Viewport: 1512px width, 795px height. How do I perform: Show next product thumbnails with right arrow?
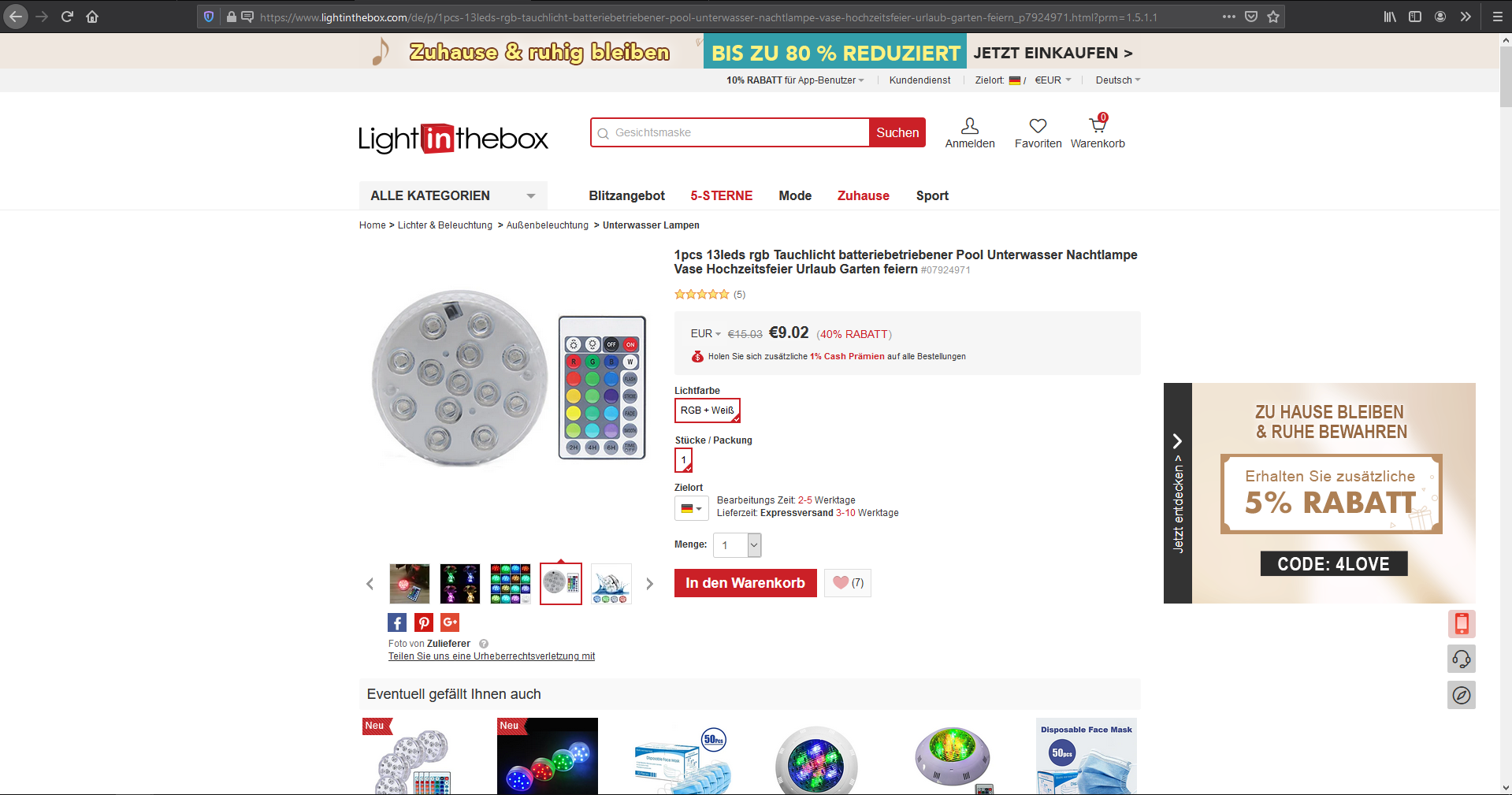(x=649, y=584)
